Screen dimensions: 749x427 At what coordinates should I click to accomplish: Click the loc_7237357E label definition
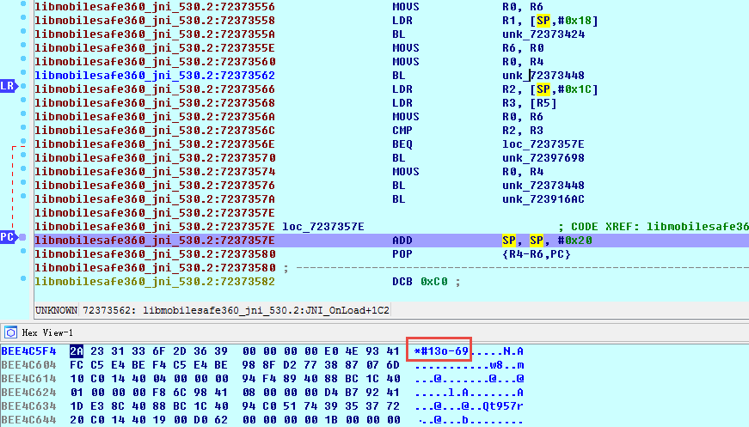tap(323, 226)
